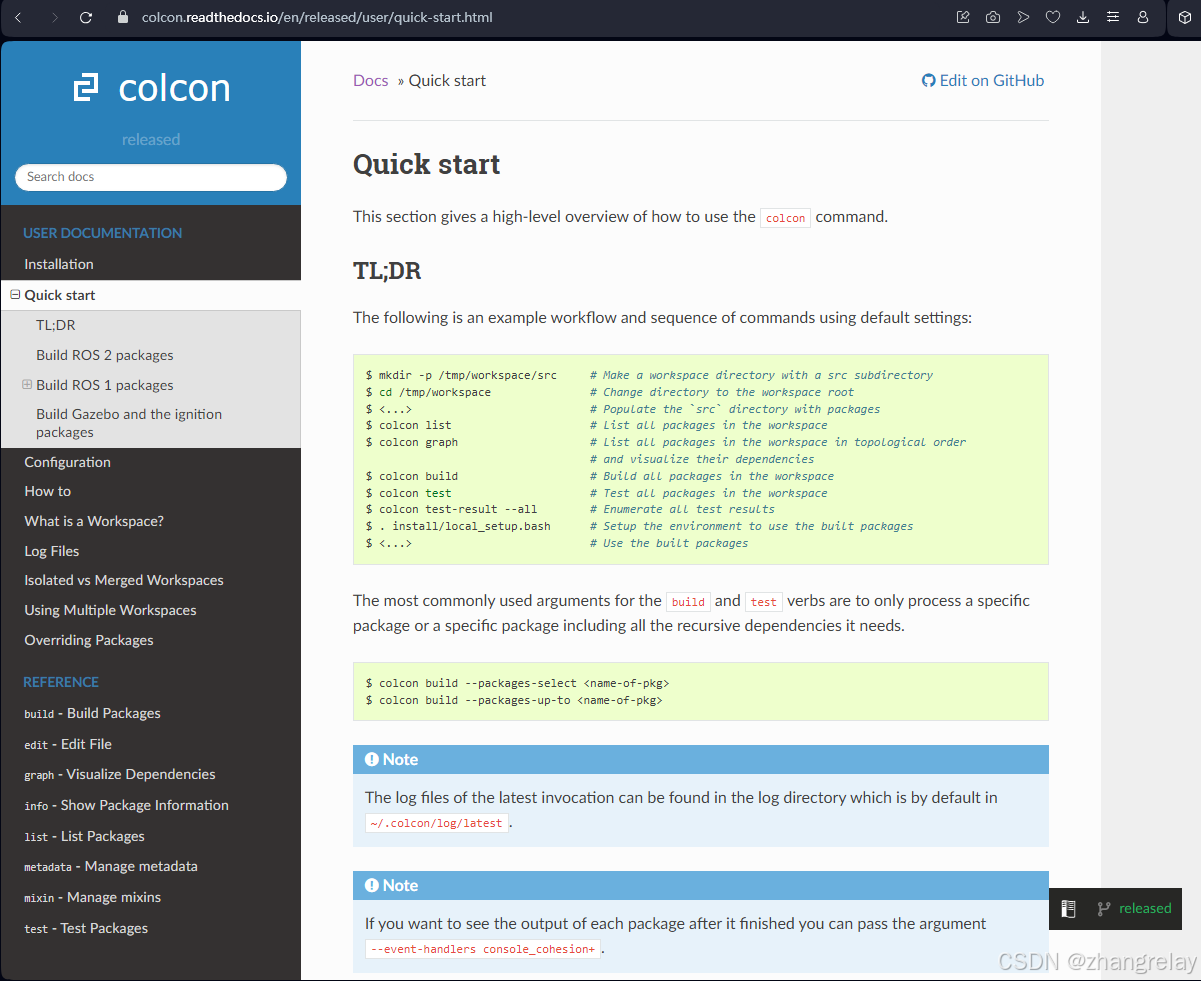Expand Build ROS 1 packages subtree
This screenshot has width=1201, height=981.
(27, 384)
